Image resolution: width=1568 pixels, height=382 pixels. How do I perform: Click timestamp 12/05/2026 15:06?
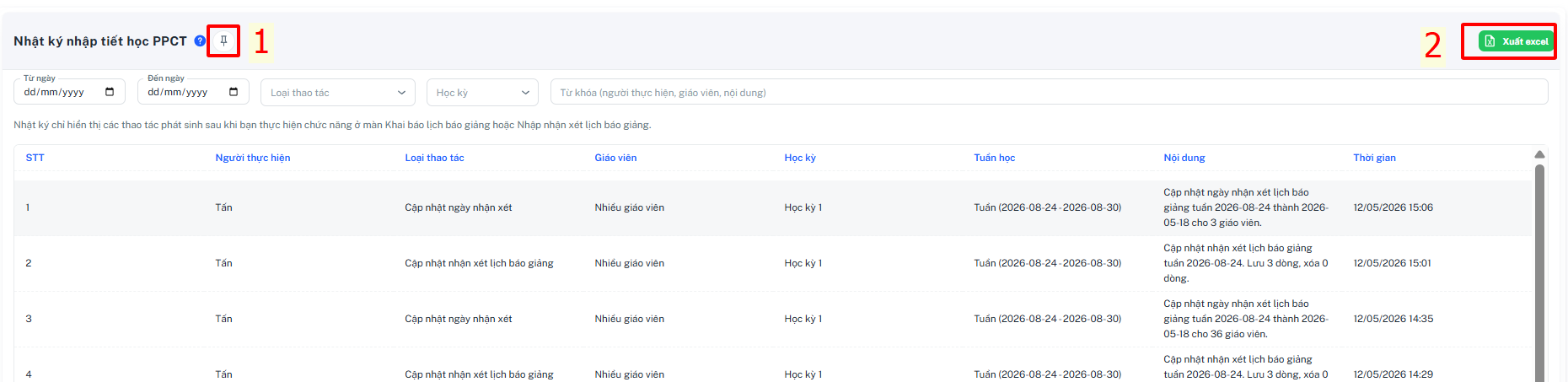coord(1393,207)
